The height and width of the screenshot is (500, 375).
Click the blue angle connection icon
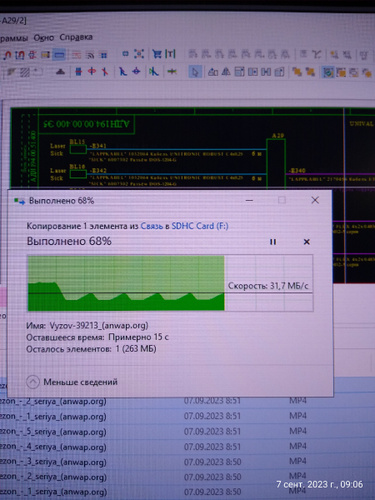tap(123, 71)
